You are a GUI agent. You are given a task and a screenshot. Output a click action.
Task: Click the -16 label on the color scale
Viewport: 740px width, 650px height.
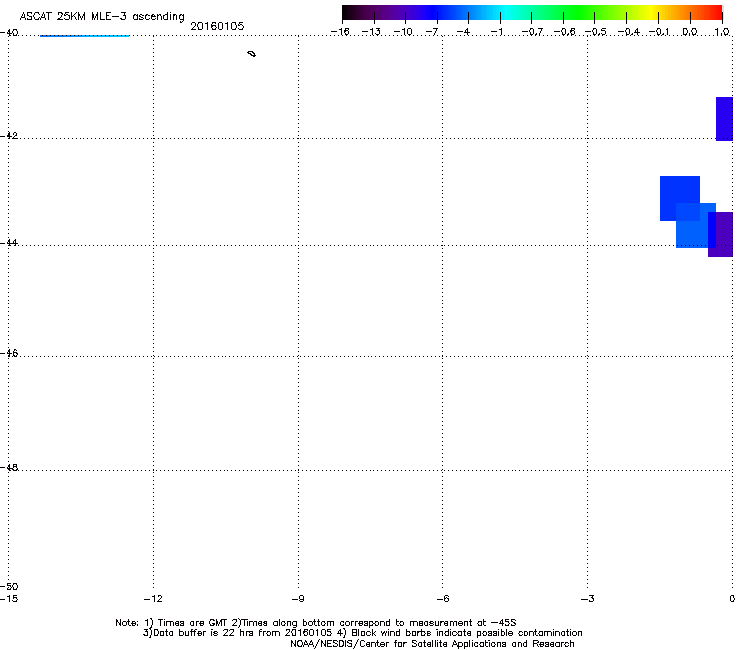340,32
